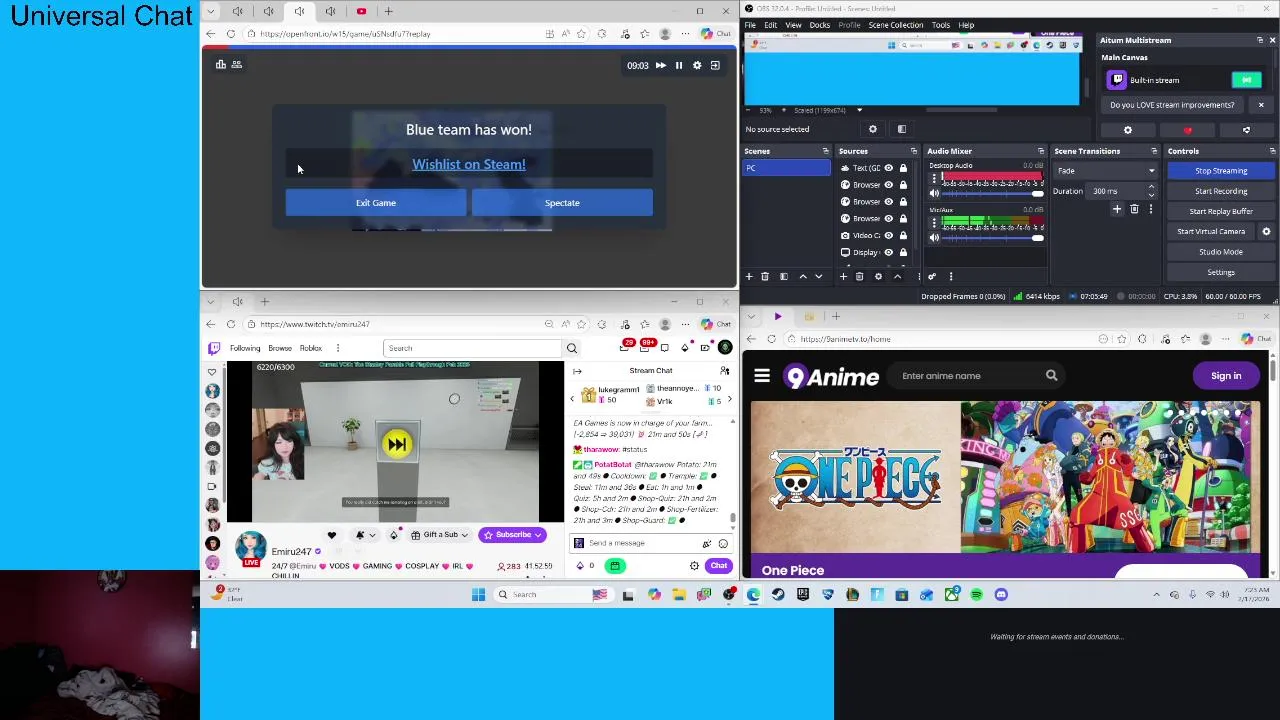Add a new source in OBS Sources panel
This screenshot has height=720, width=1280.
click(843, 277)
